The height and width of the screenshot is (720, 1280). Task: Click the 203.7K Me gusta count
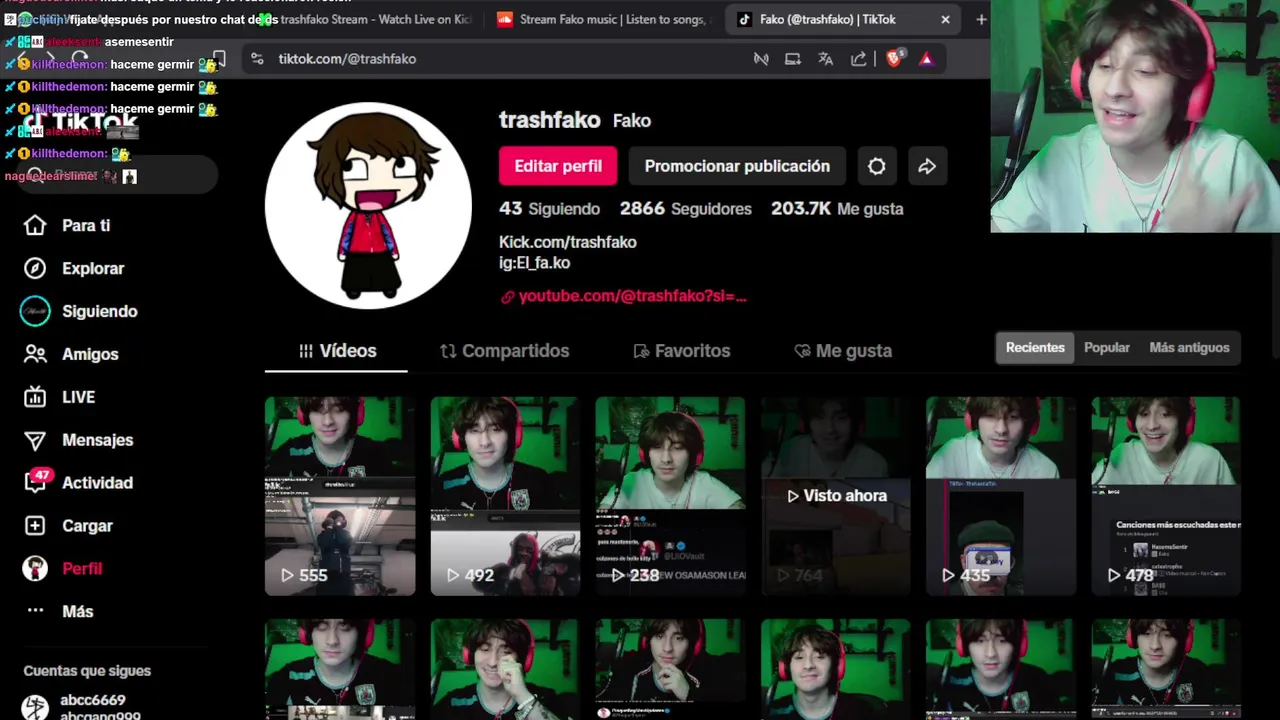pyautogui.click(x=837, y=208)
